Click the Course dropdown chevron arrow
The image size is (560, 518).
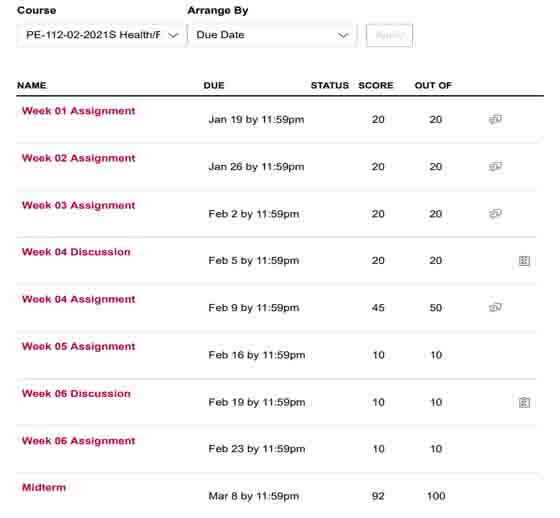(x=173, y=35)
